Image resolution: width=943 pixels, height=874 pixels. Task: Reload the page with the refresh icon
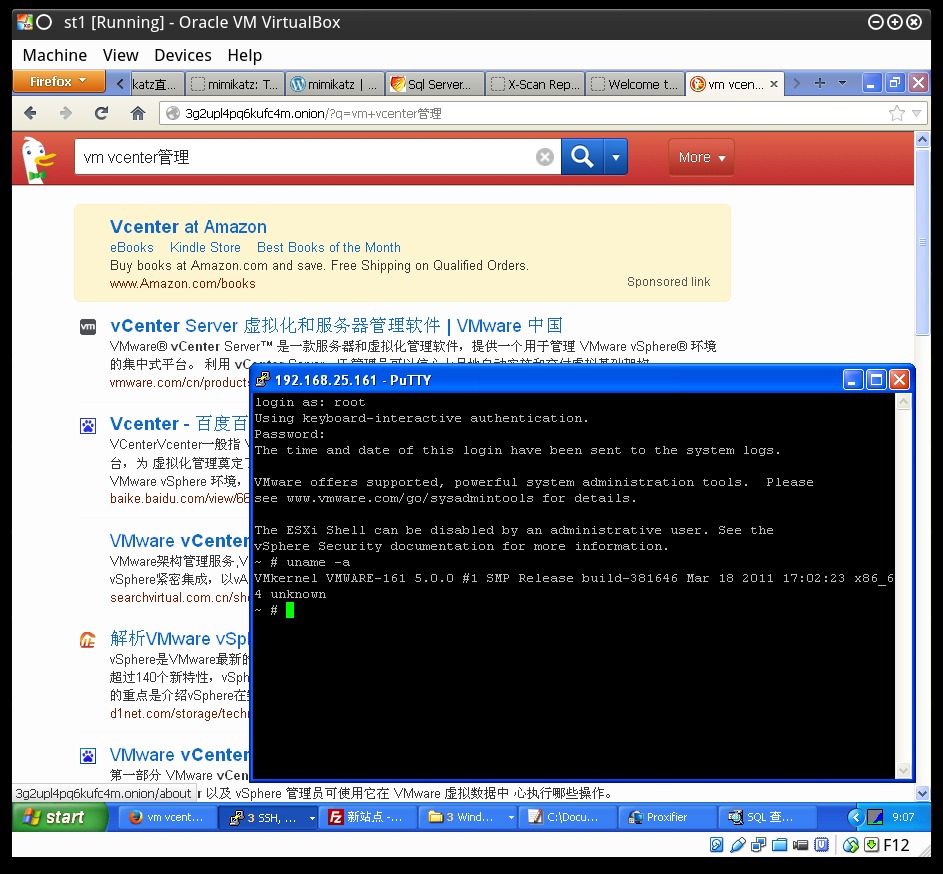pos(102,113)
